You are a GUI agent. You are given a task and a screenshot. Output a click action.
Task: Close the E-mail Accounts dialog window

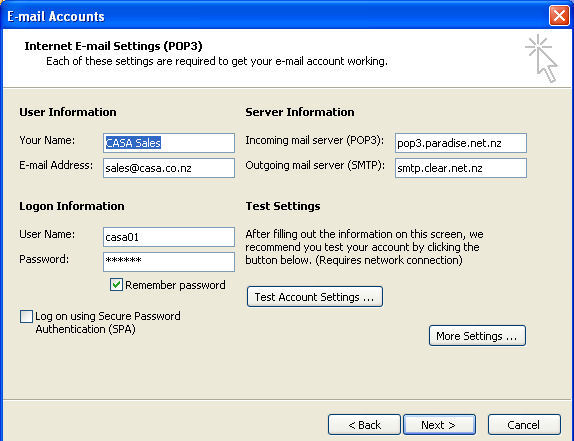pyautogui.click(x=559, y=16)
